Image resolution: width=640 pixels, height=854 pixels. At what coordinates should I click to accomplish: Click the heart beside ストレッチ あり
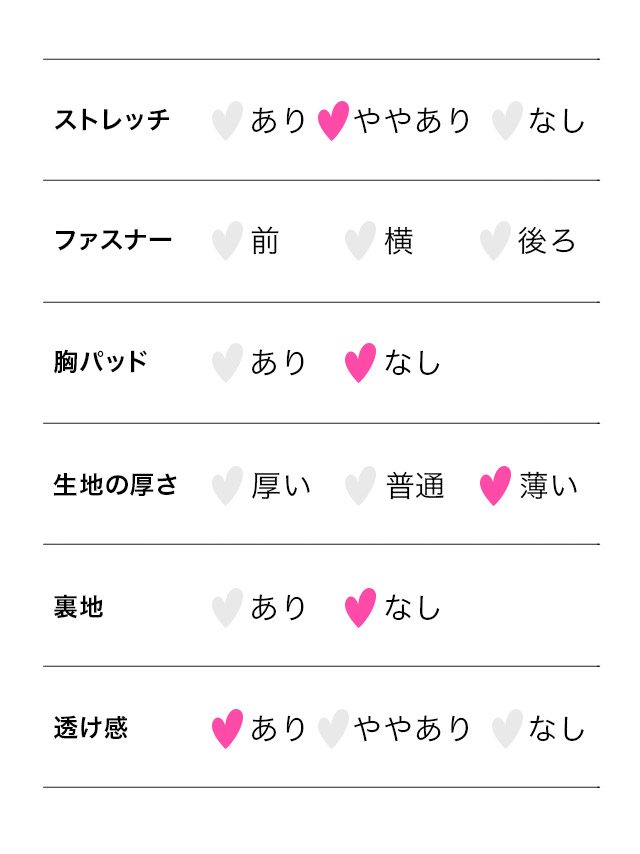(x=227, y=121)
